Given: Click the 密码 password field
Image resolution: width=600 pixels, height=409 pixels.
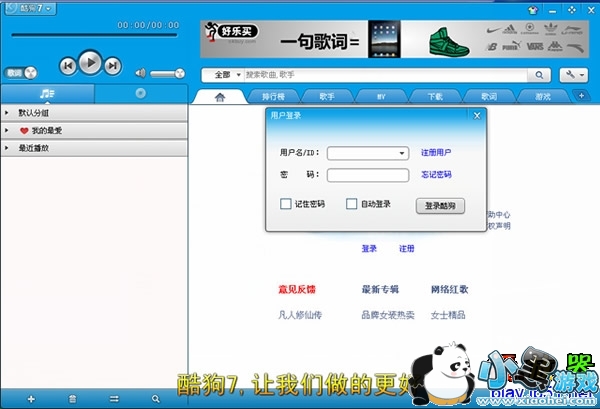Looking at the screenshot, I should [x=368, y=175].
